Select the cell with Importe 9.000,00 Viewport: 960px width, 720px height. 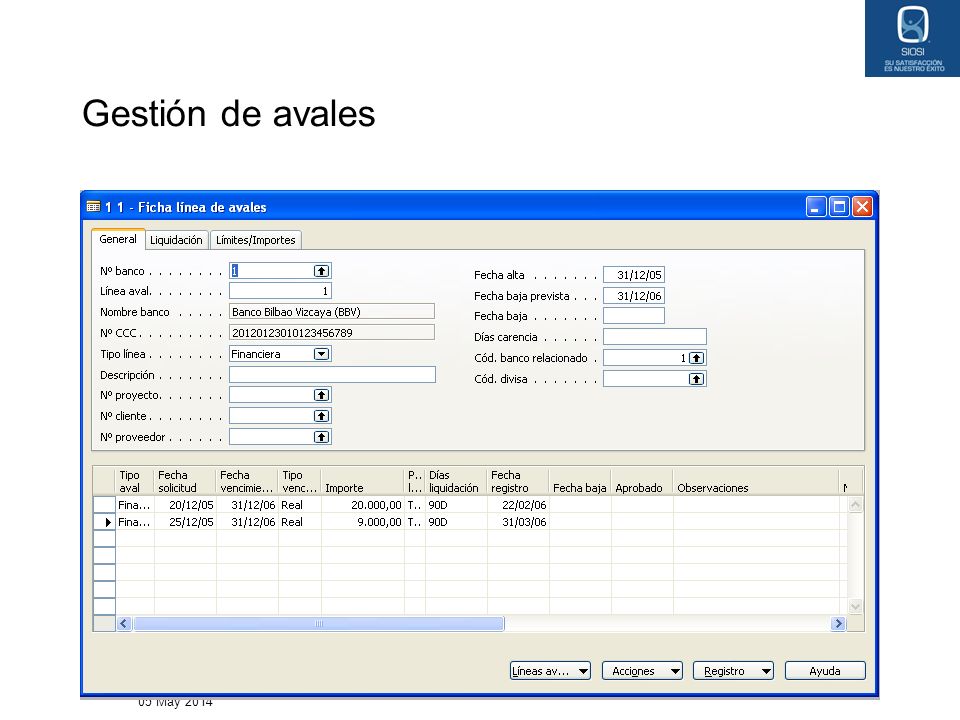(362, 522)
